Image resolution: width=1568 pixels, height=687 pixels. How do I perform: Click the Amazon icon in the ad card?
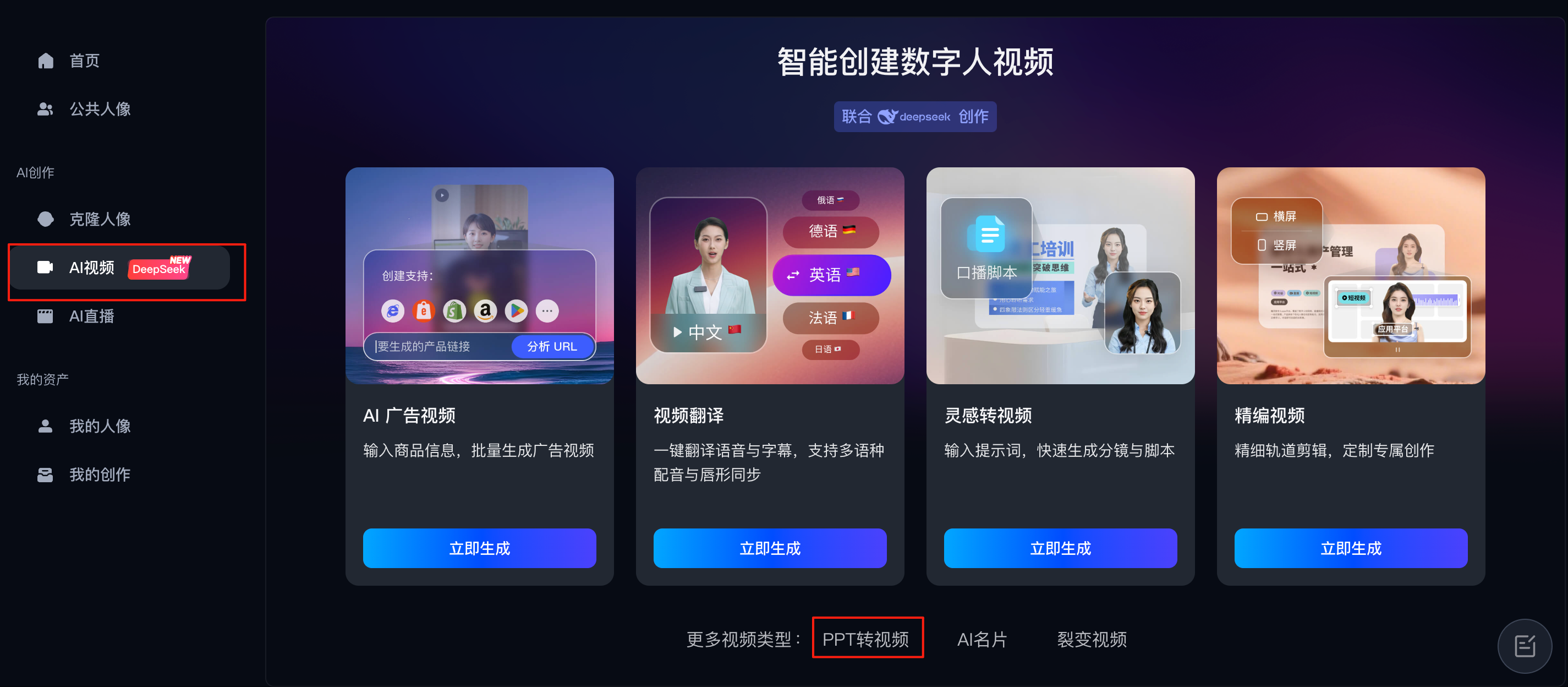coord(485,310)
